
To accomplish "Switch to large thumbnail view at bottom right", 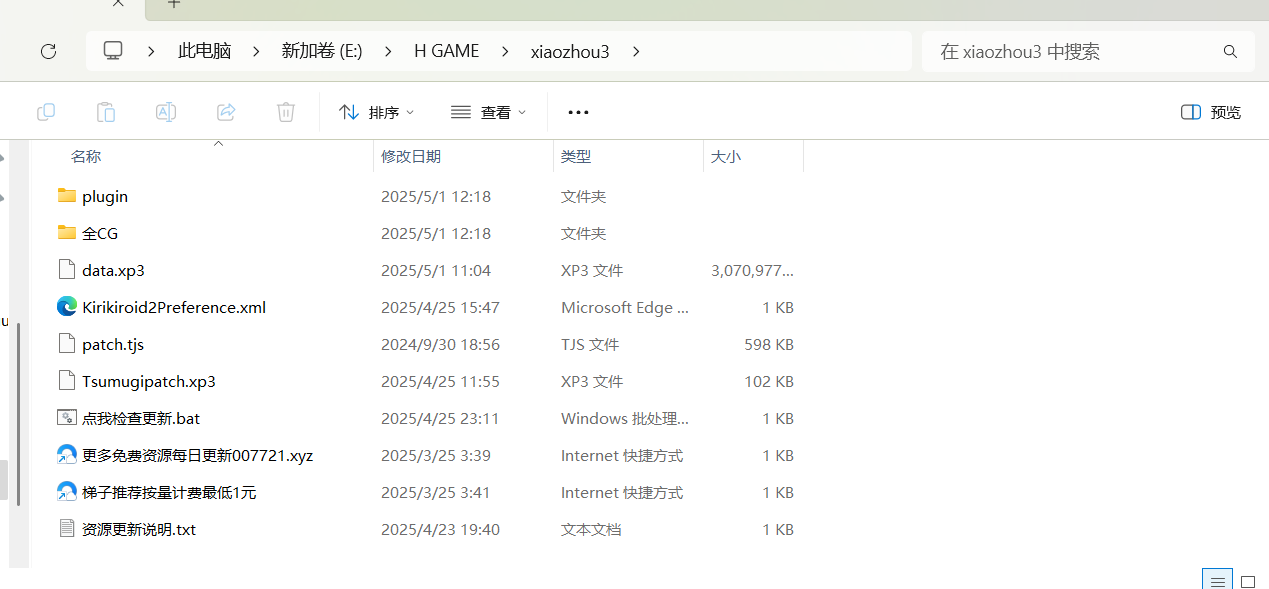I will tap(1247, 580).
